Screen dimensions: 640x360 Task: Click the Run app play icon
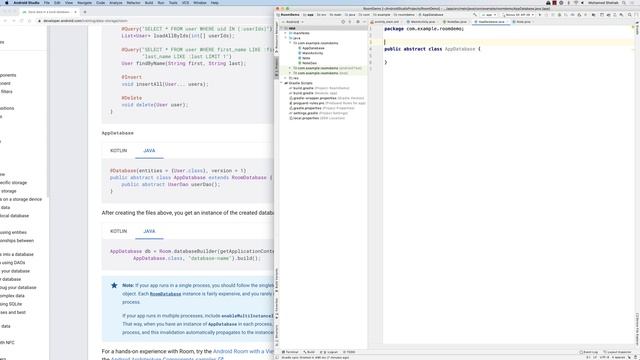(540, 15)
